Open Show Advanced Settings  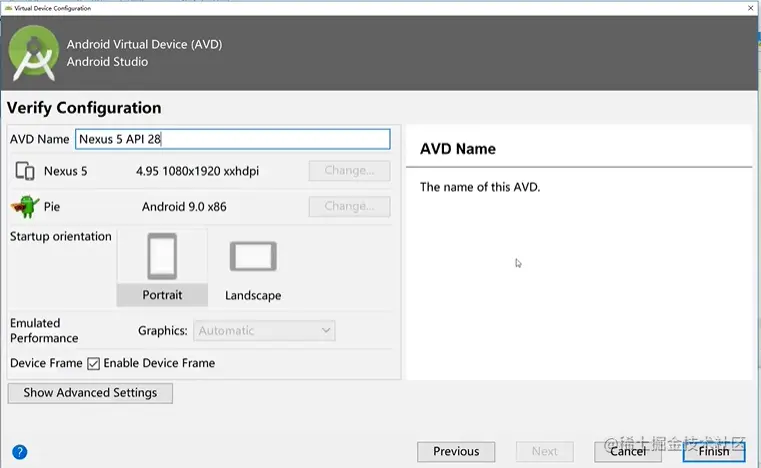pos(90,393)
